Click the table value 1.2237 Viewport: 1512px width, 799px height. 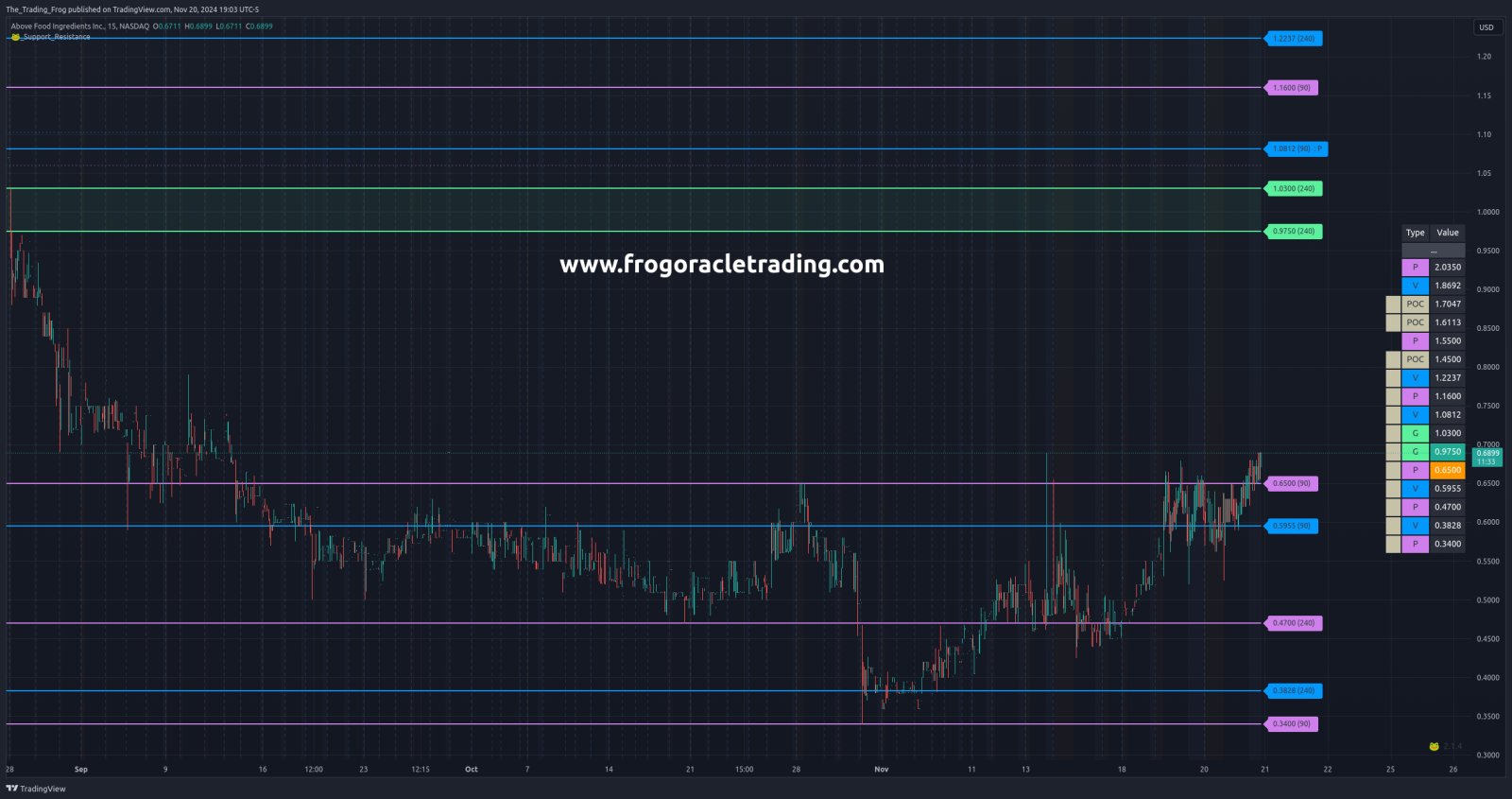(x=1448, y=378)
